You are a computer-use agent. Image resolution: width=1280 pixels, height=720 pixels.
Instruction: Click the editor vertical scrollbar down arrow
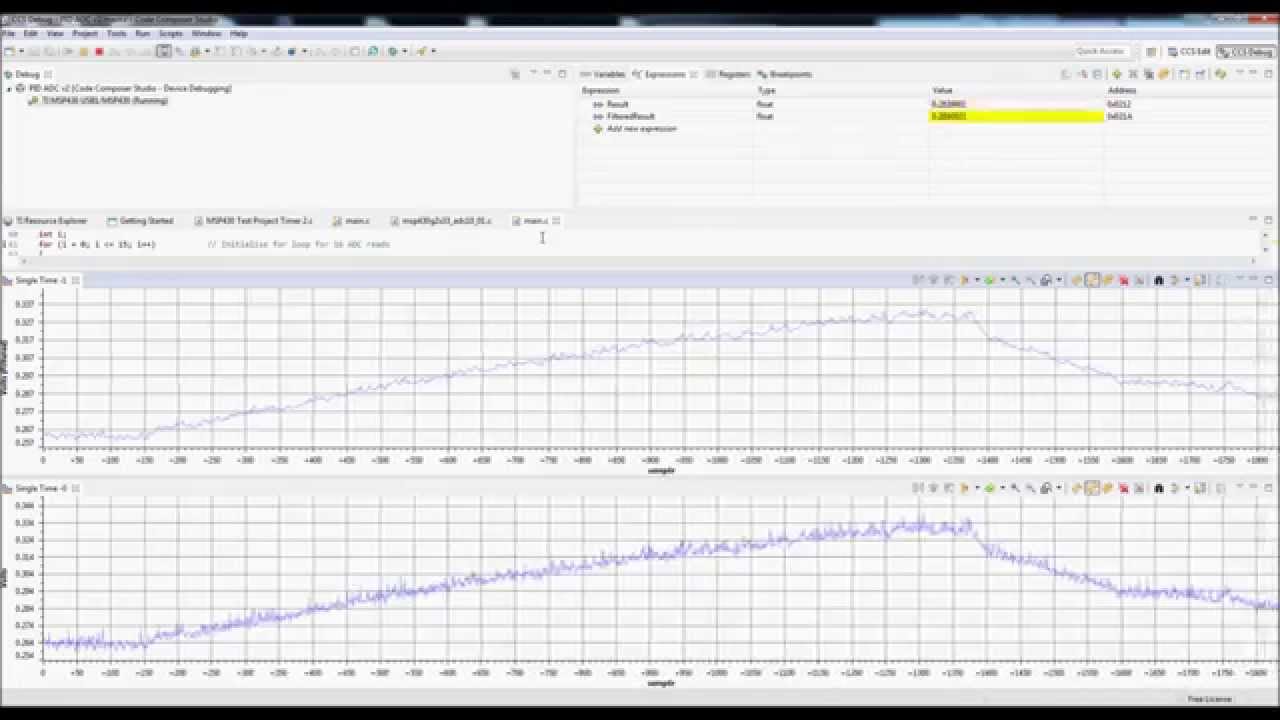pyautogui.click(x=1267, y=249)
